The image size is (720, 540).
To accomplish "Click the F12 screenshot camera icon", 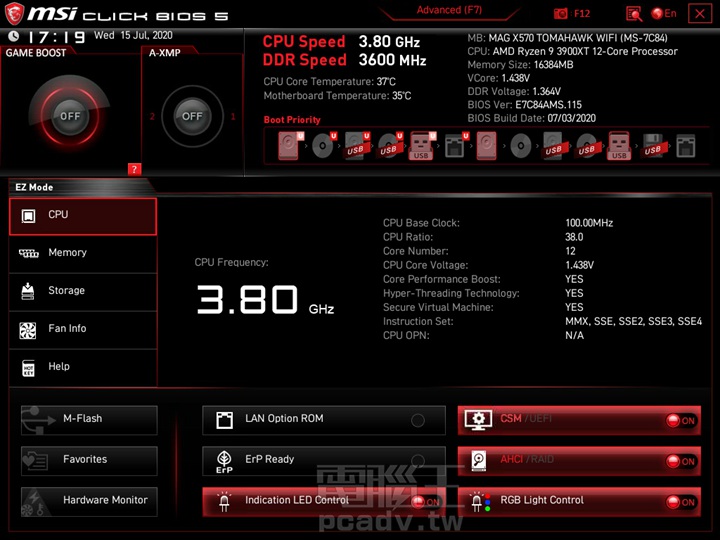I will (x=561, y=14).
